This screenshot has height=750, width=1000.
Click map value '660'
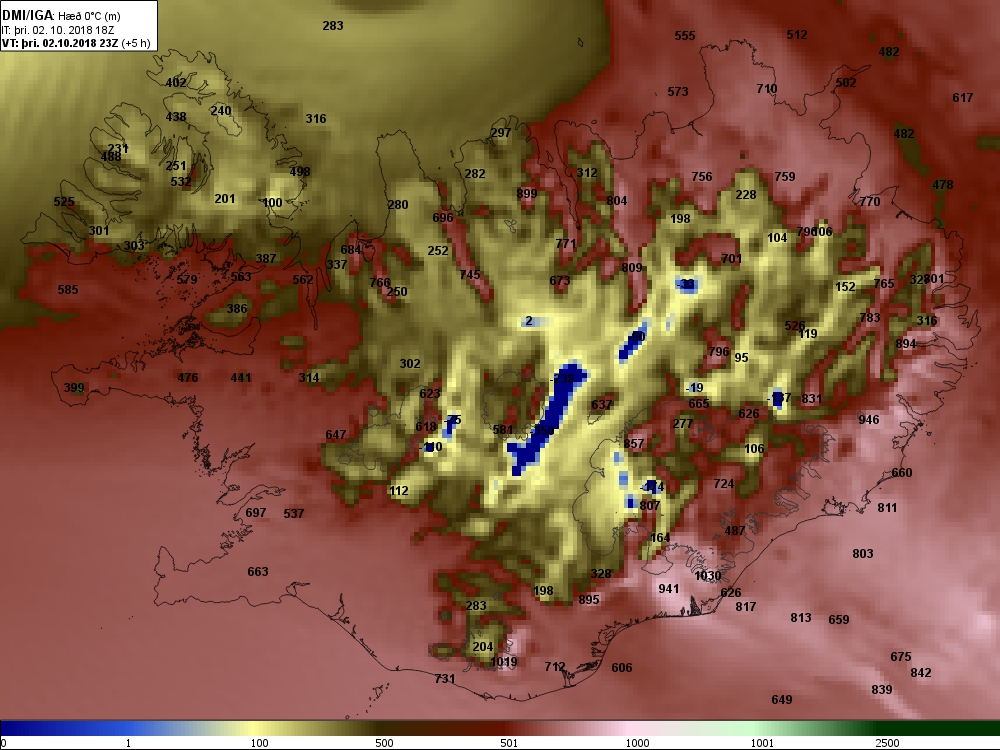902,473
